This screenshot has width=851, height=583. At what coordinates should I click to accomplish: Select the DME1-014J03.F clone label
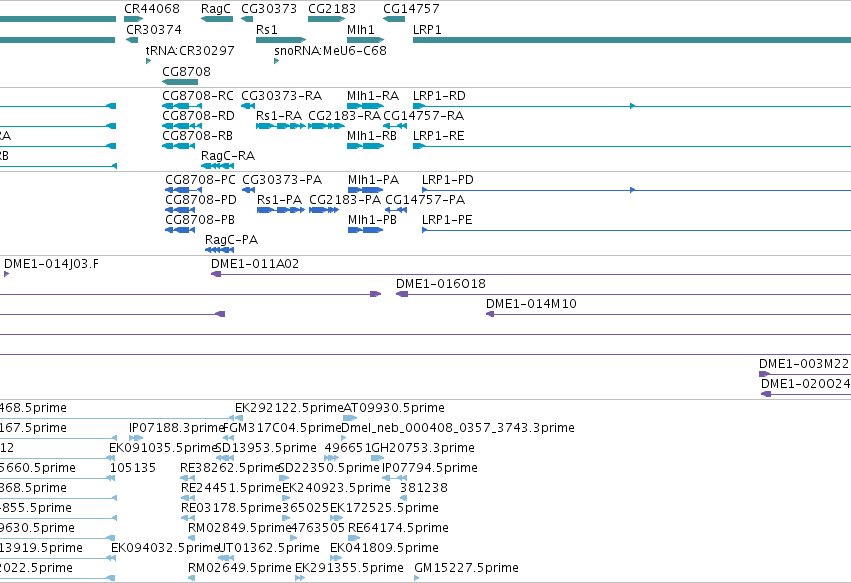[x=52, y=264]
